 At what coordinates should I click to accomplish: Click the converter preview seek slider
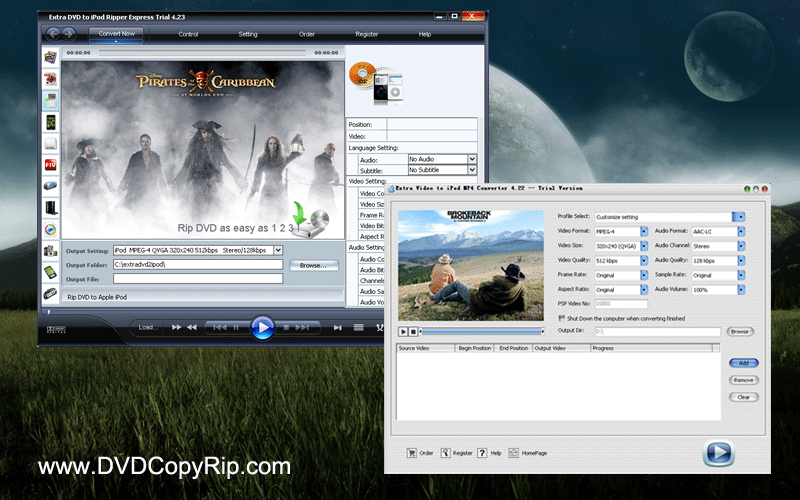tap(482, 332)
